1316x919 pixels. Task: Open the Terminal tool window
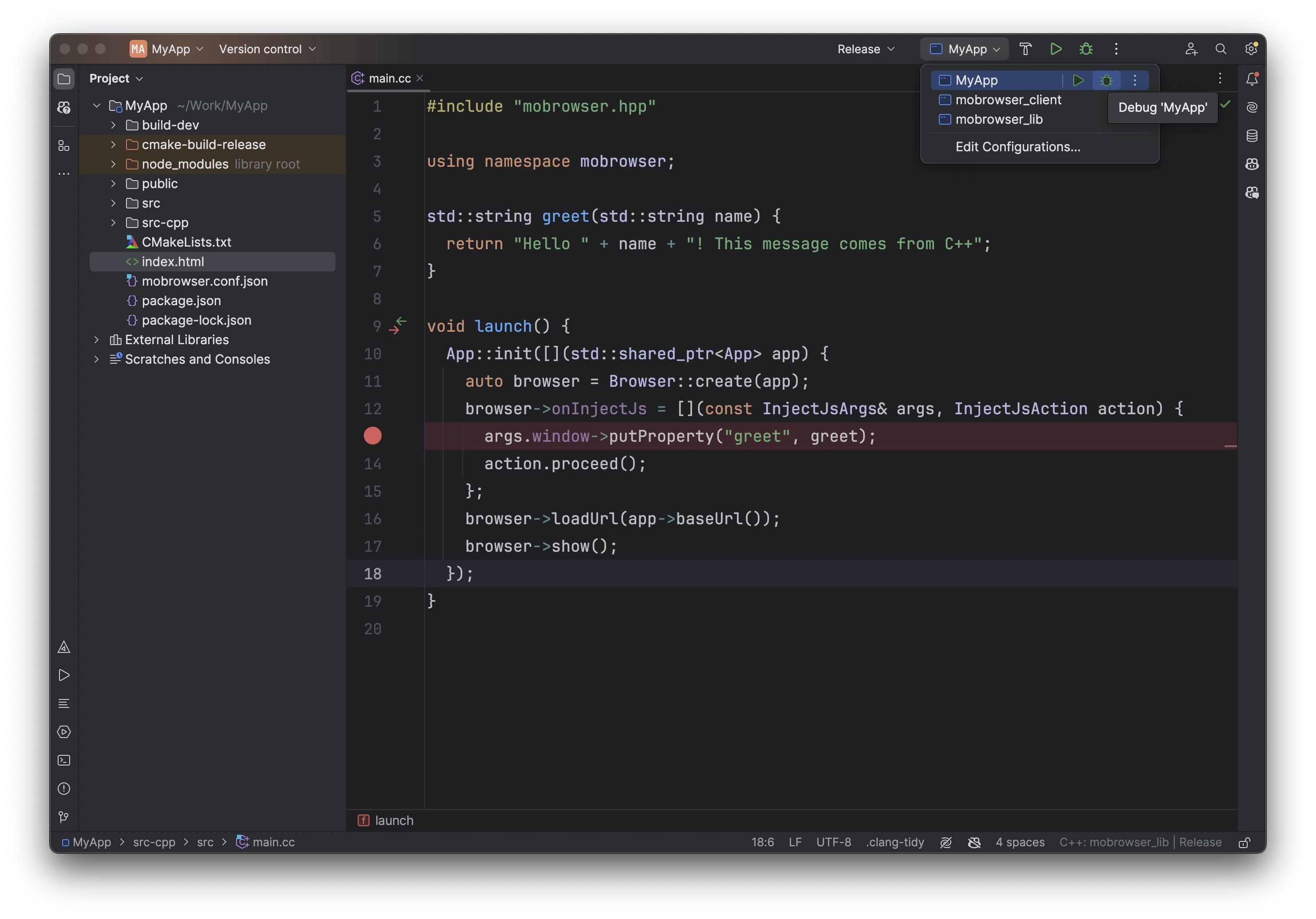(63, 760)
